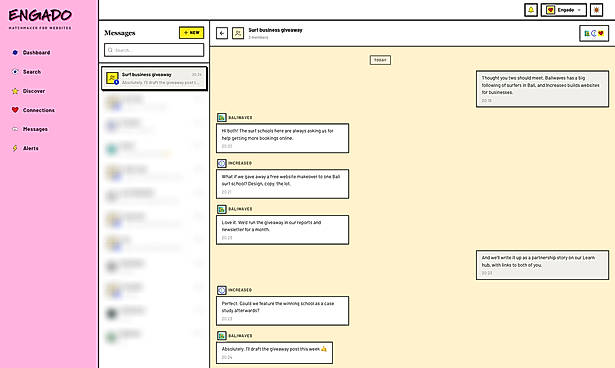Click the back arrow in chat header
Image resolution: width=615 pixels, height=368 pixels.
click(x=222, y=33)
